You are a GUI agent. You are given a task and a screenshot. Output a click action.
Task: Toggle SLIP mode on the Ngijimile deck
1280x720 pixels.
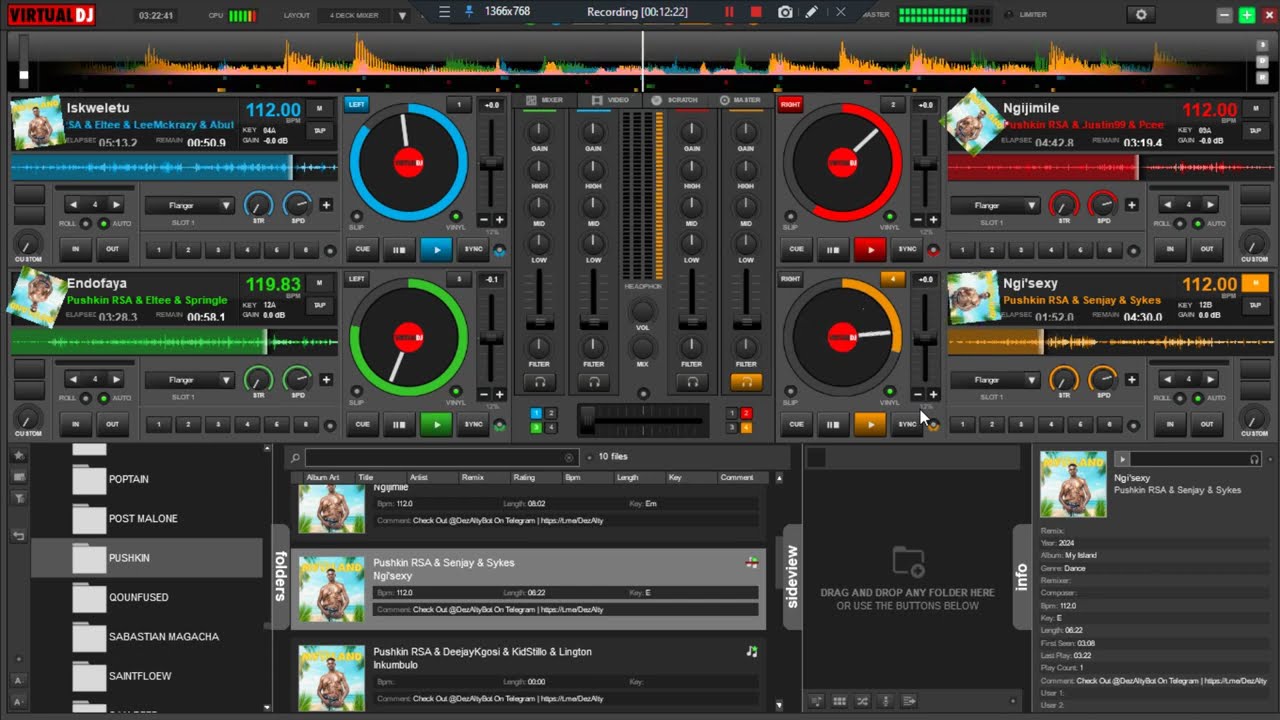(x=790, y=216)
